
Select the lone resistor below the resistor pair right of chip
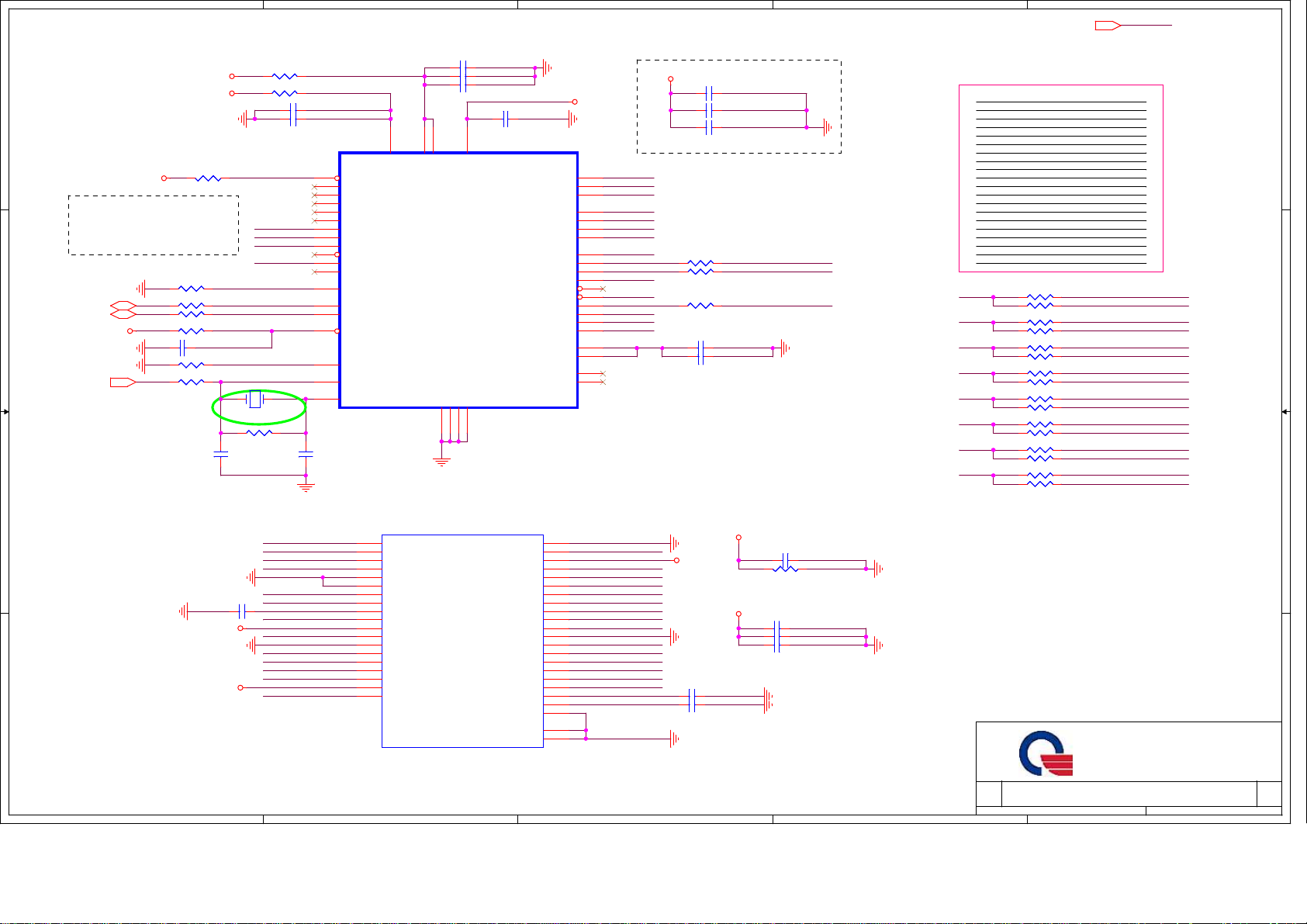(700, 306)
